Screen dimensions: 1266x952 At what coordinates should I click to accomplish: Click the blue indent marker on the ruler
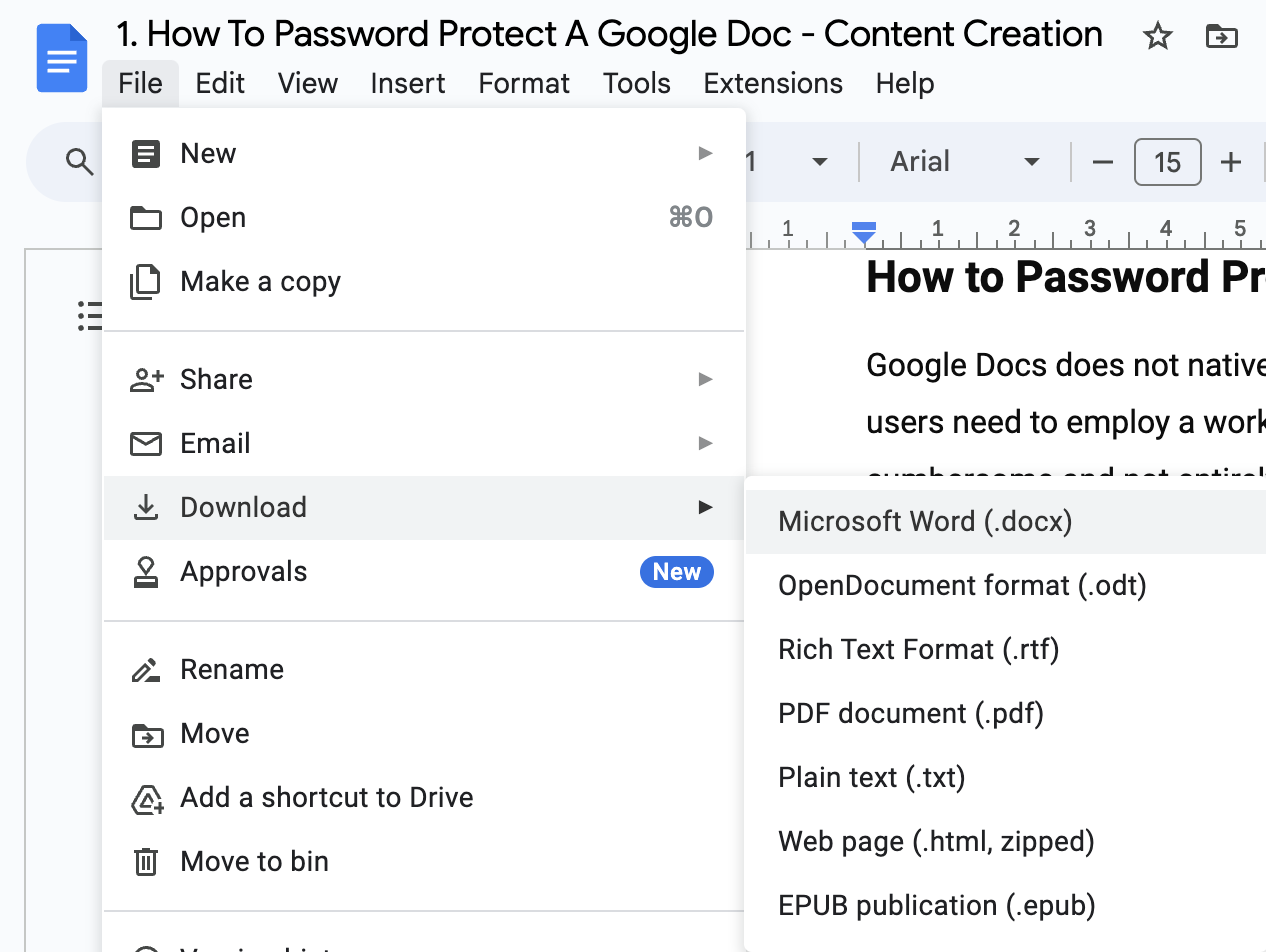(864, 233)
